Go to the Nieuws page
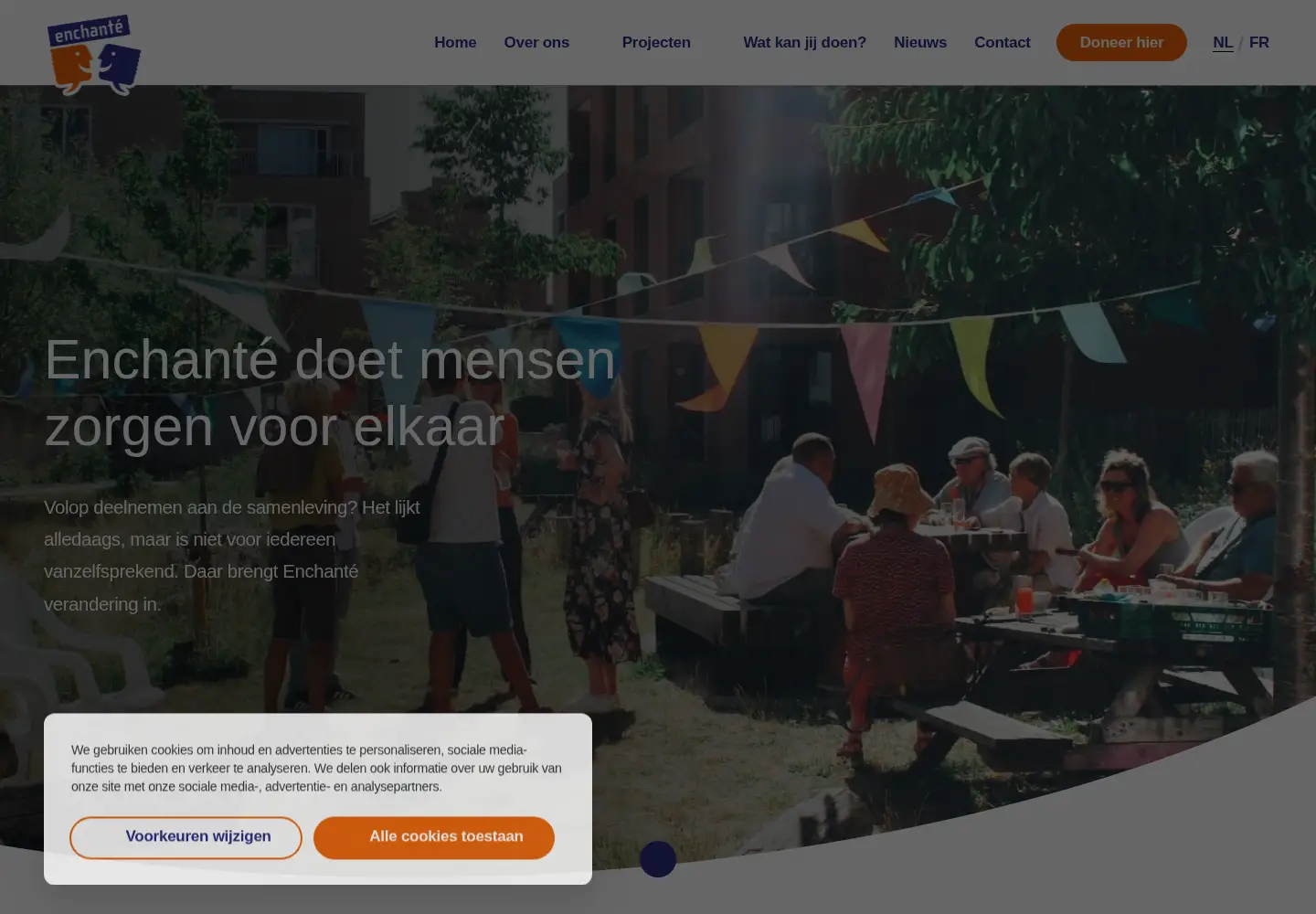Image resolution: width=1316 pixels, height=914 pixels. pos(920,42)
